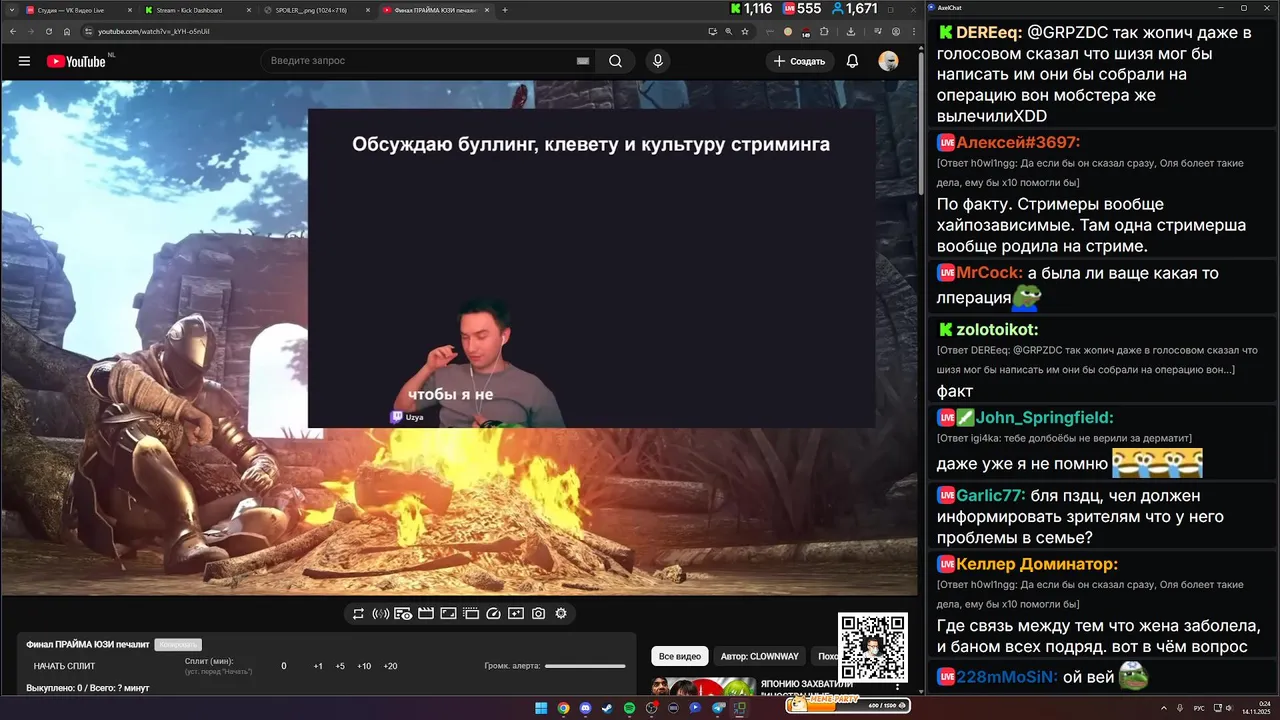The height and width of the screenshot is (720, 1280).
Task: Reload the current page
Action: pyautogui.click(x=48, y=31)
